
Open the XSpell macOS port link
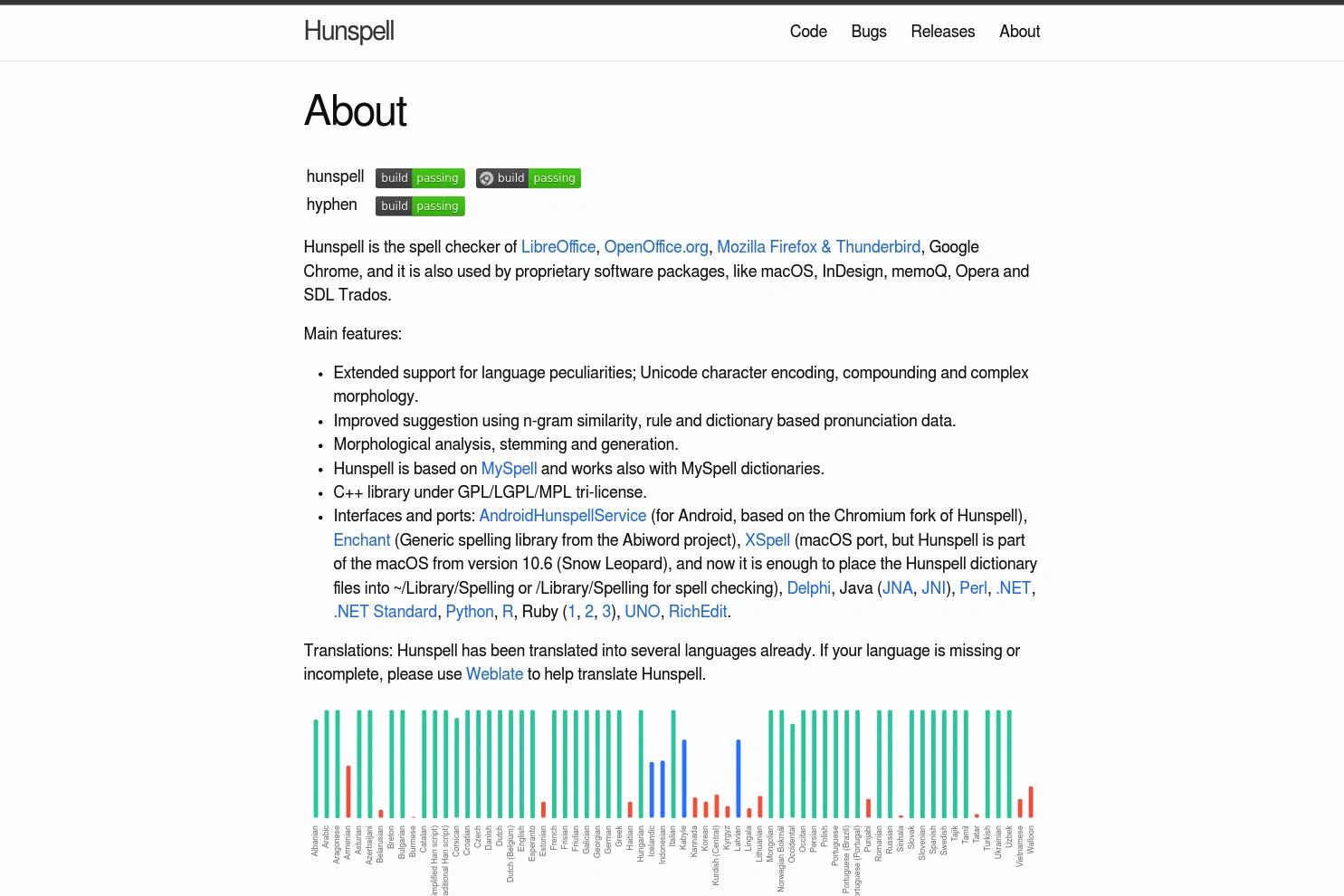tap(767, 540)
